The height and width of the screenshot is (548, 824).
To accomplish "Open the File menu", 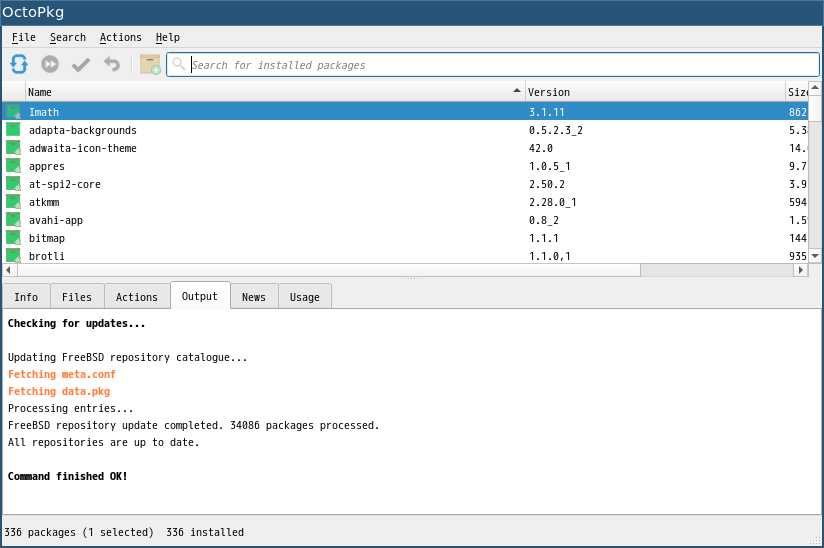I will point(24,37).
